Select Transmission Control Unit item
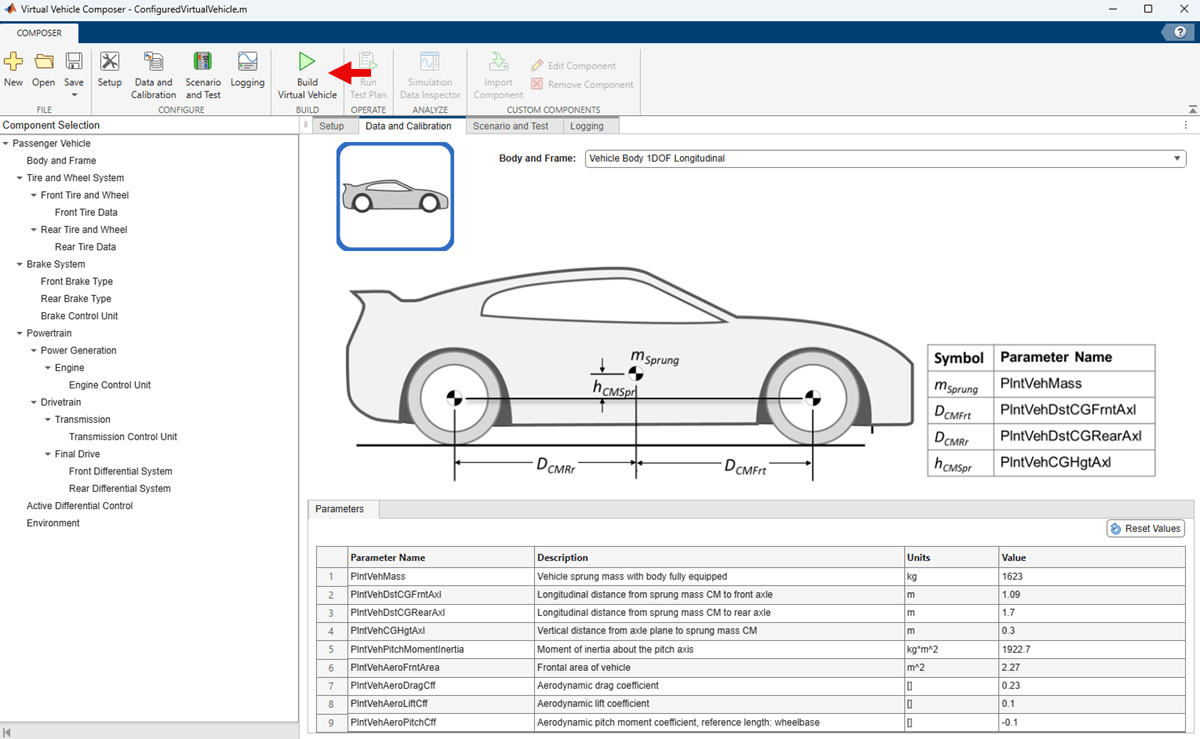 123,436
